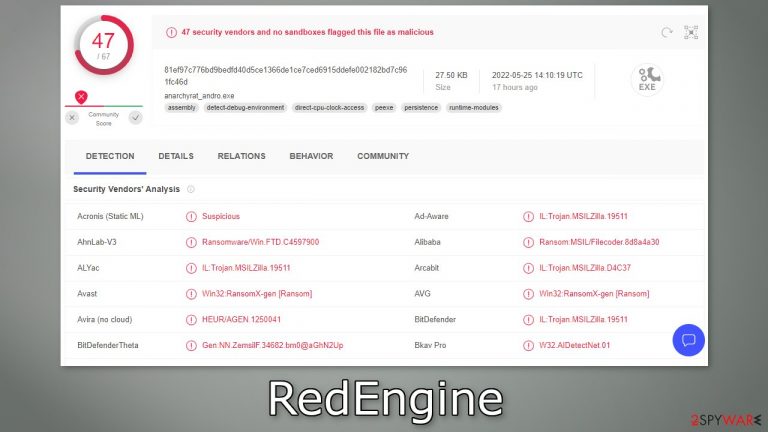
Task: Click the reanalyze refresh icon
Action: (x=667, y=32)
